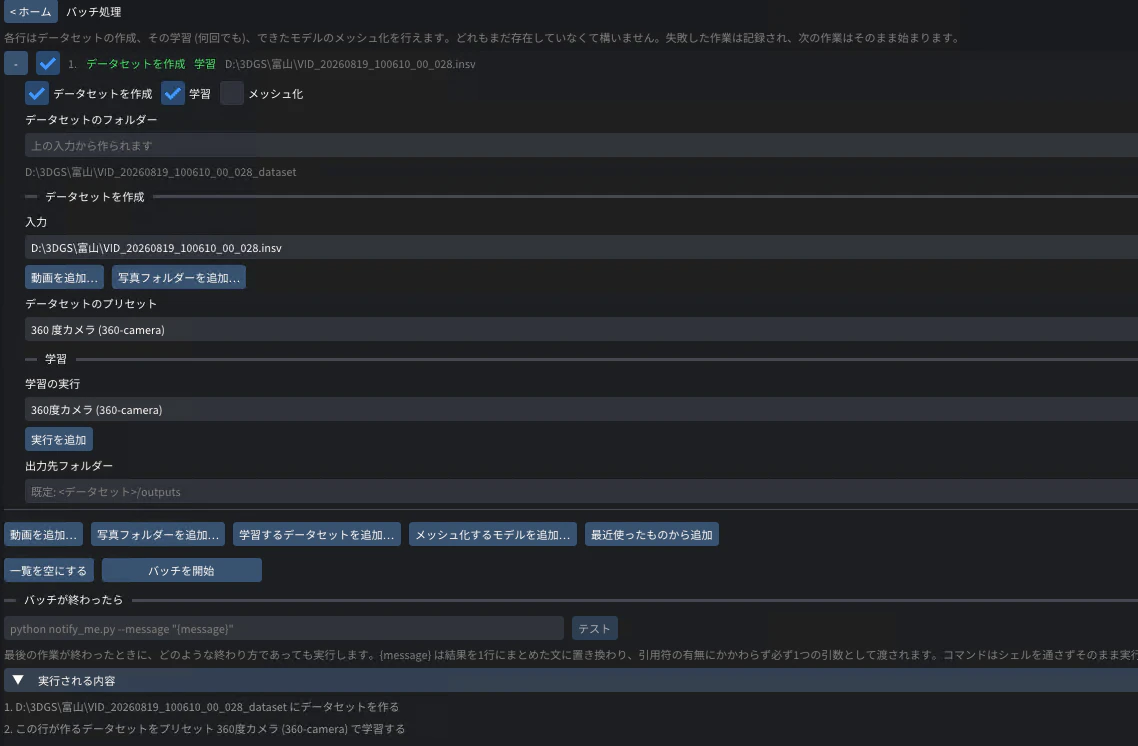
Task: Collapse row 1 with the minus button
Action: (x=16, y=64)
